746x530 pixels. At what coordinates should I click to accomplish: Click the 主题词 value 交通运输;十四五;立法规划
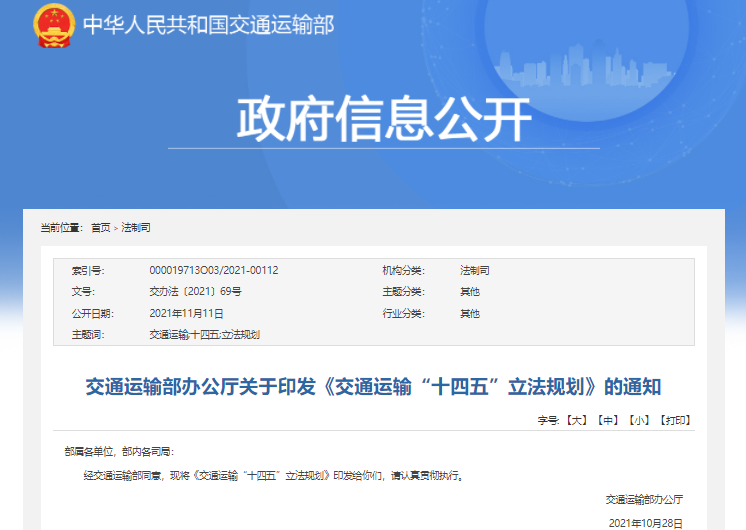point(204,335)
